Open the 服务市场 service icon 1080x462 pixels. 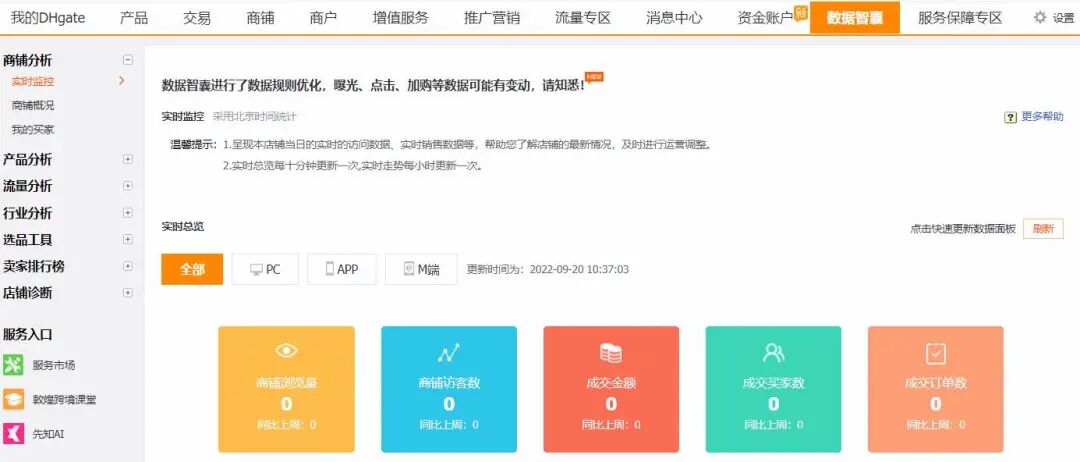(x=13, y=366)
